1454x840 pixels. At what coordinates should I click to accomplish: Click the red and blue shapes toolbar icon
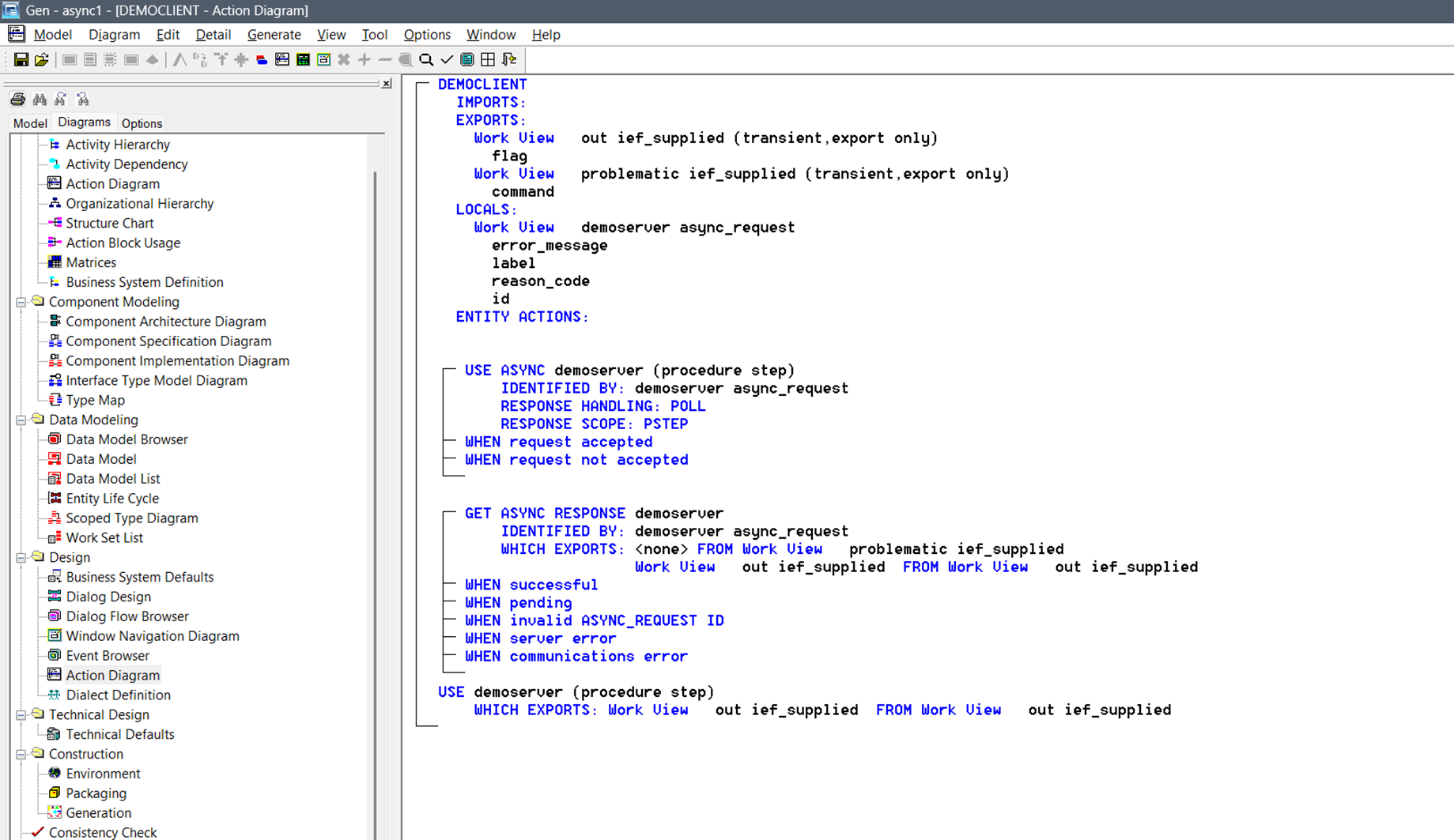[262, 60]
